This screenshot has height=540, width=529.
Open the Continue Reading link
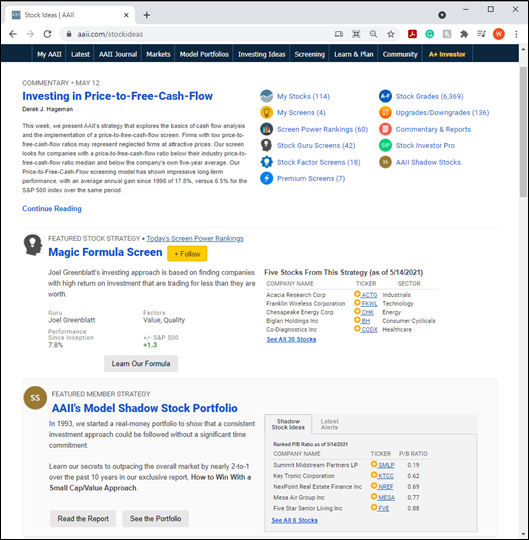52,209
